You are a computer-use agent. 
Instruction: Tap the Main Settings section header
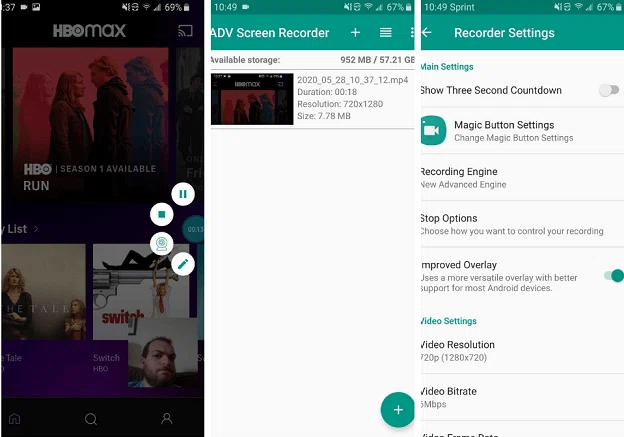click(447, 67)
